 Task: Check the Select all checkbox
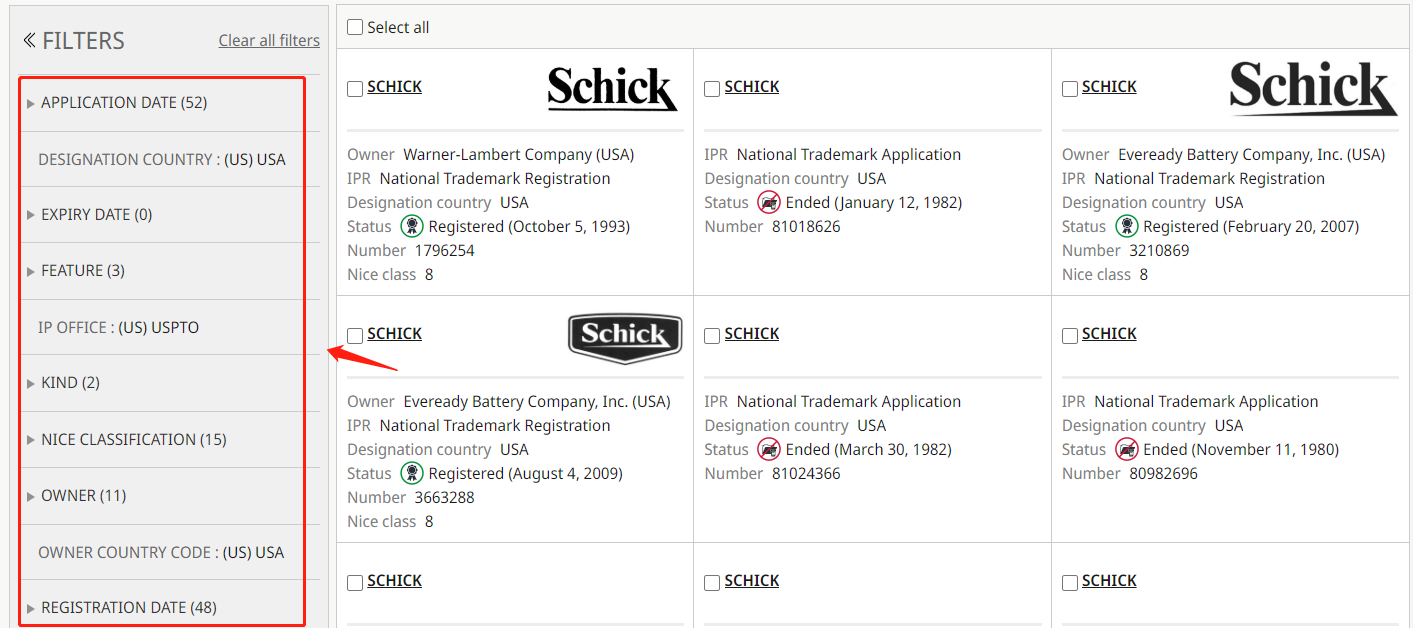coord(355,27)
